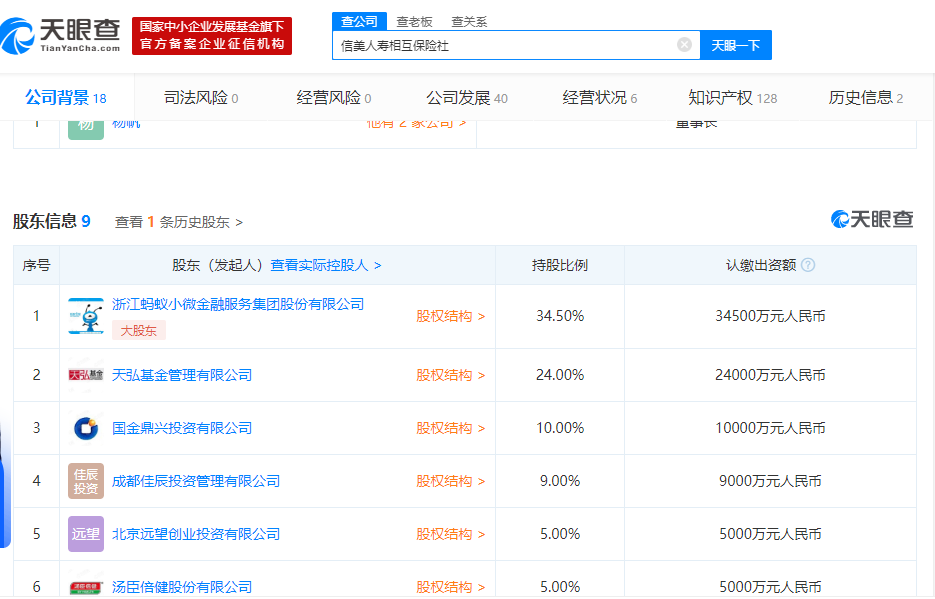Click the 汤臣倍健 company logo
Screen dimensions: 935x599
point(86,586)
